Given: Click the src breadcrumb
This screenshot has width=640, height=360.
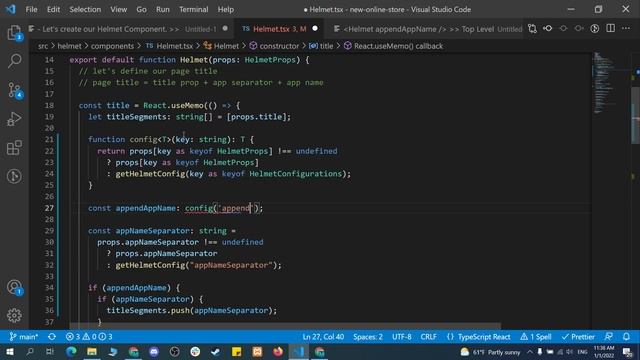Looking at the screenshot, I should click(x=43, y=46).
